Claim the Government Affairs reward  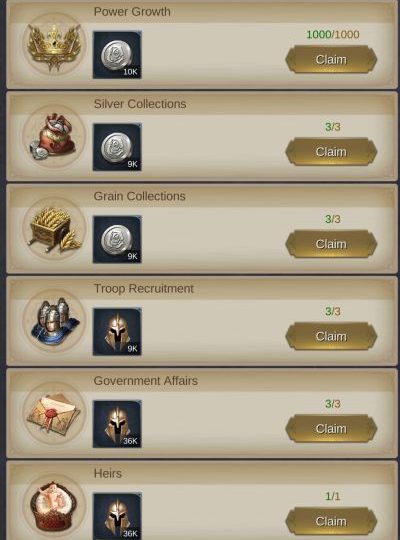331,429
